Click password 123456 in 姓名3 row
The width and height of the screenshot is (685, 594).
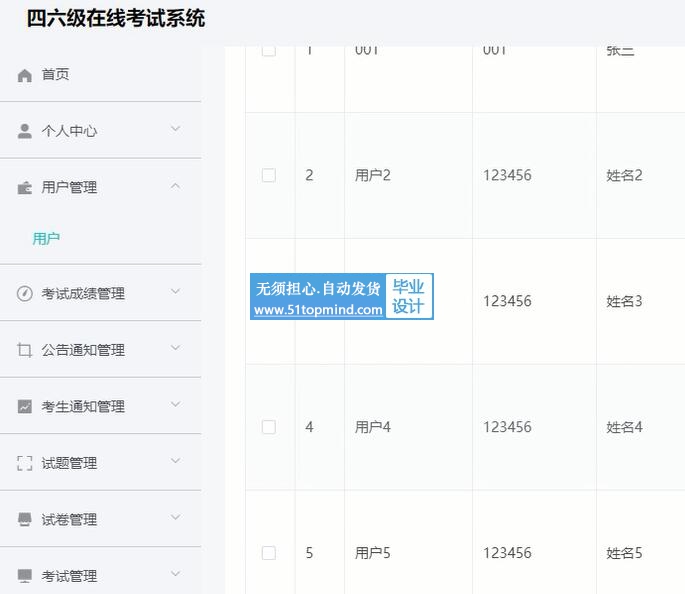tap(507, 301)
